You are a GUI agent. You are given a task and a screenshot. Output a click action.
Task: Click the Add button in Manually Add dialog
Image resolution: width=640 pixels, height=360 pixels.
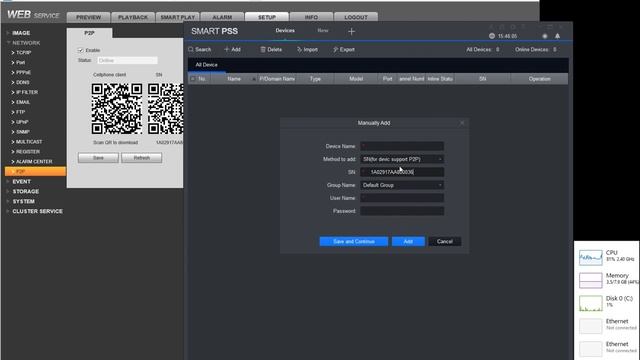pos(408,242)
